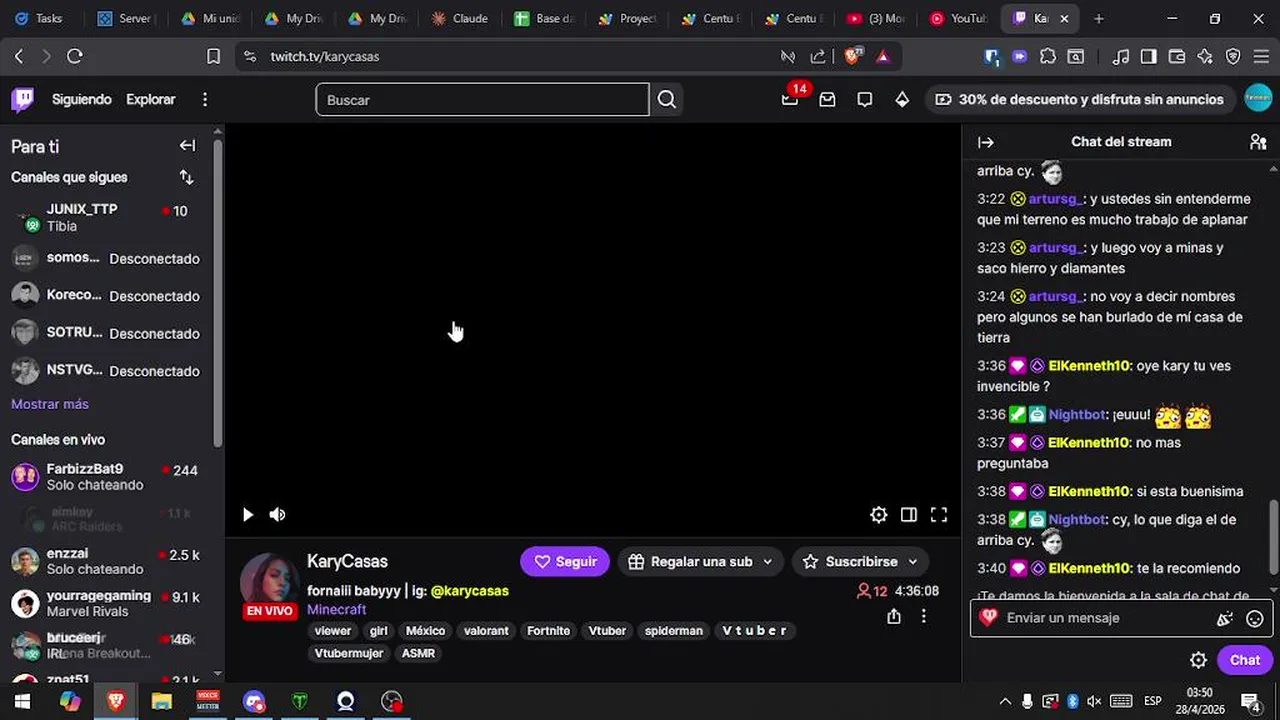Click 30% de descuento offer button
The width and height of the screenshot is (1280, 720).
(x=1080, y=99)
